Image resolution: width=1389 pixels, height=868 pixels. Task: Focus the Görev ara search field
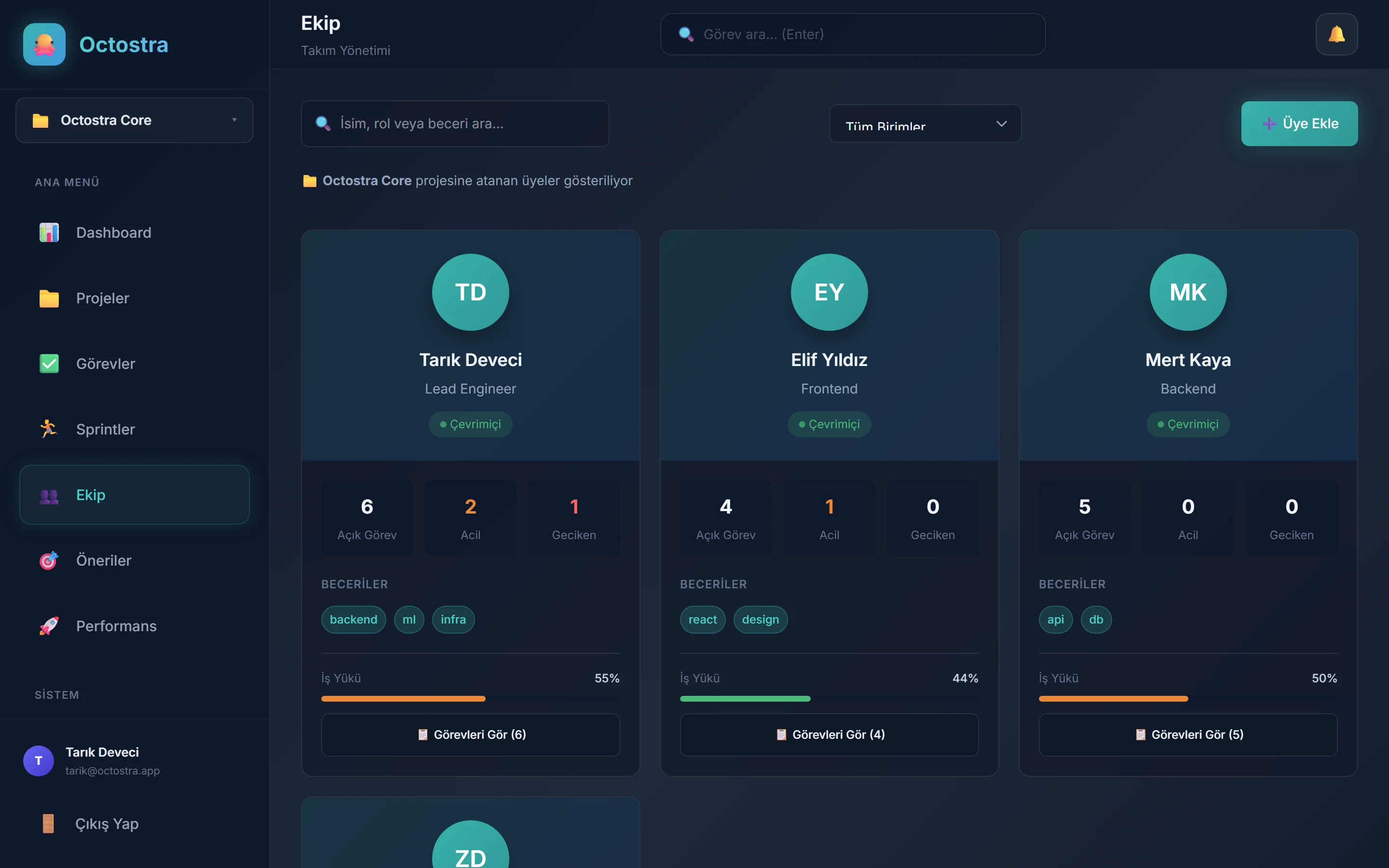pyautogui.click(x=853, y=34)
